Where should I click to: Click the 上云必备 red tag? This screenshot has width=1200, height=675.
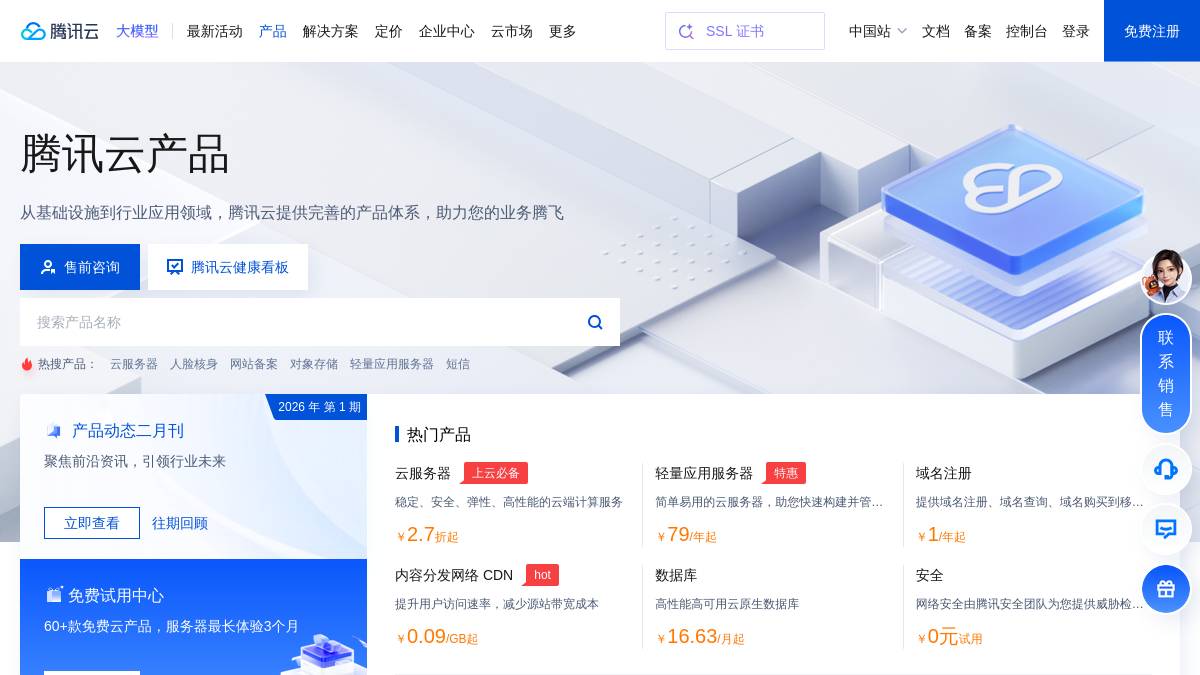[496, 473]
